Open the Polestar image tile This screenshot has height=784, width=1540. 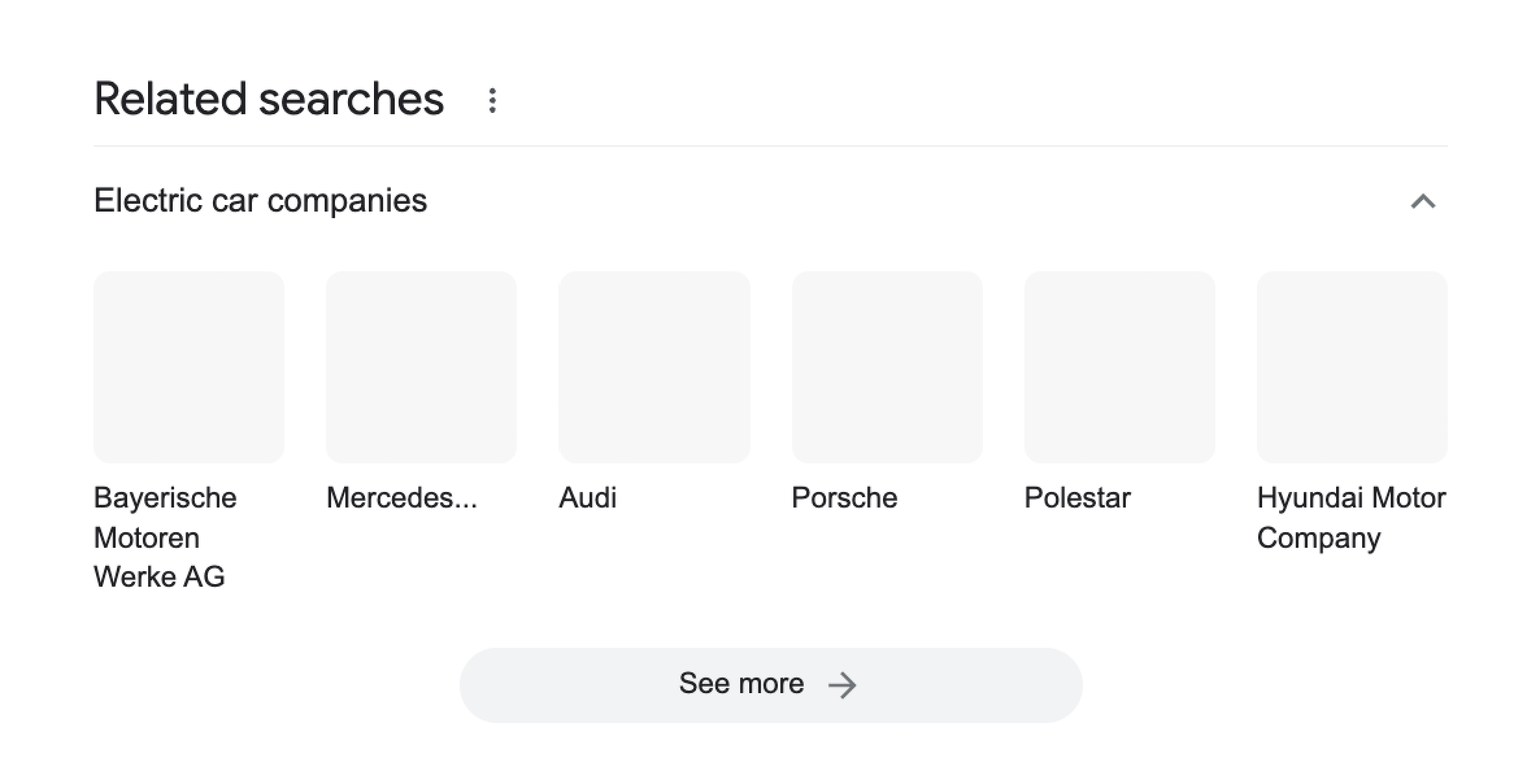coord(1119,367)
